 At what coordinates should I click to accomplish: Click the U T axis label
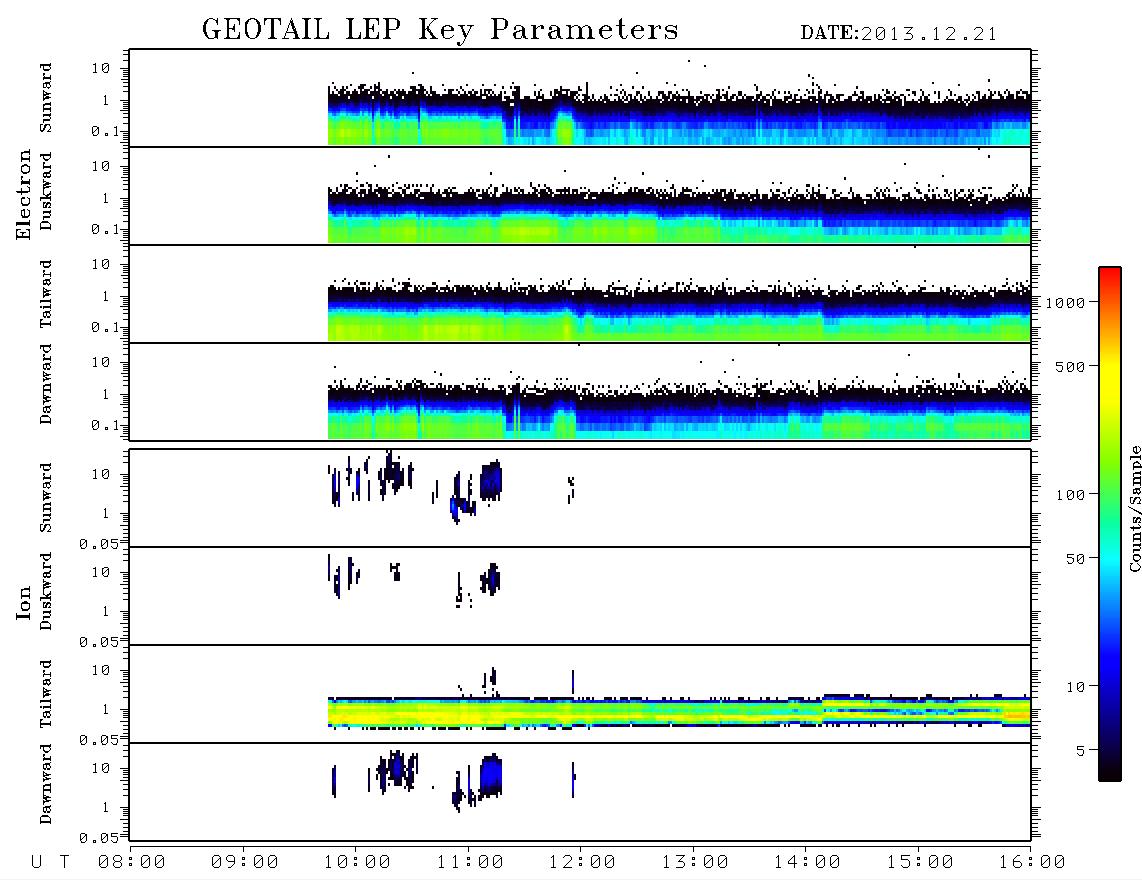click(x=50, y=863)
